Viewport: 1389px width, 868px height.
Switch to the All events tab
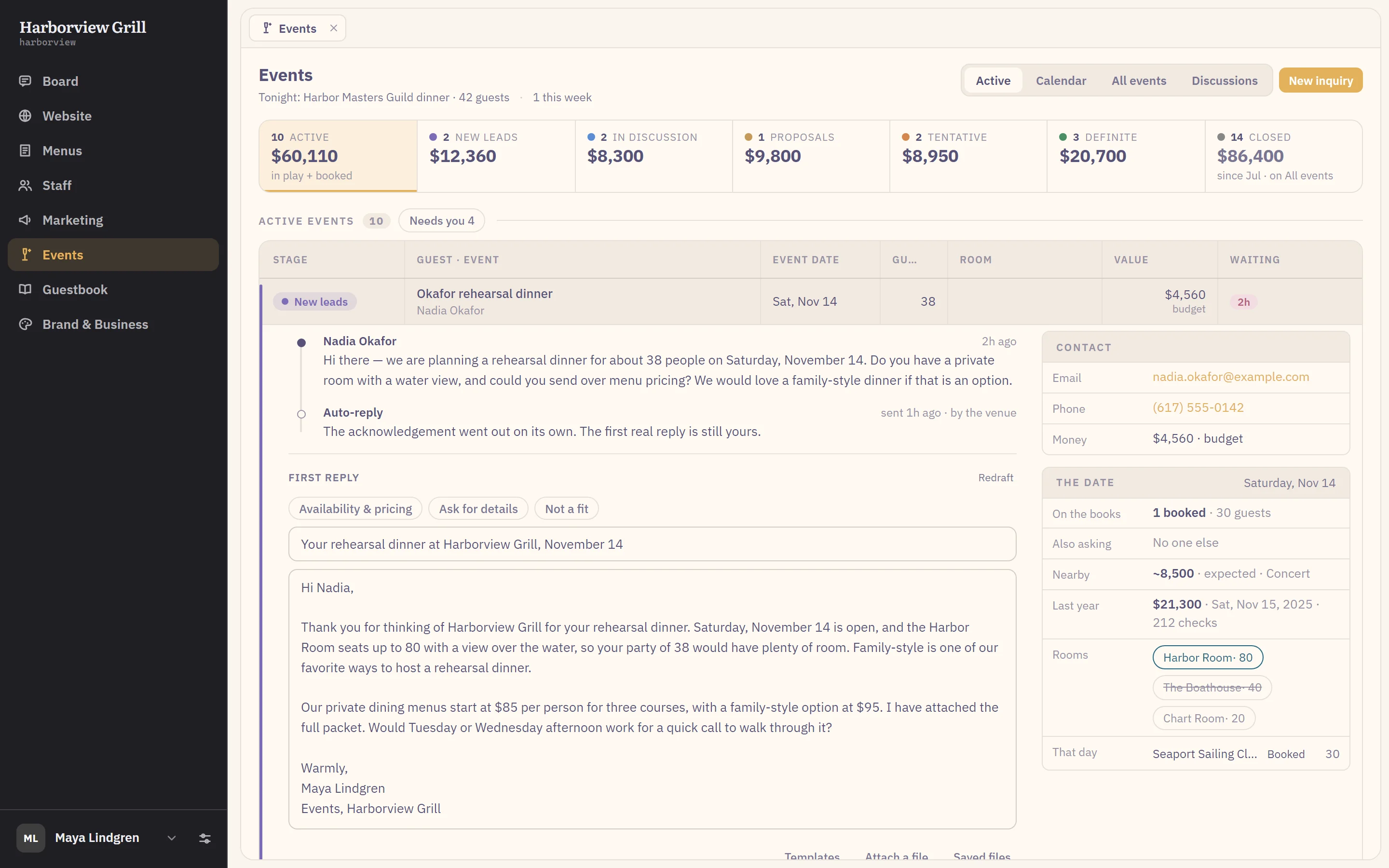pyautogui.click(x=1139, y=81)
